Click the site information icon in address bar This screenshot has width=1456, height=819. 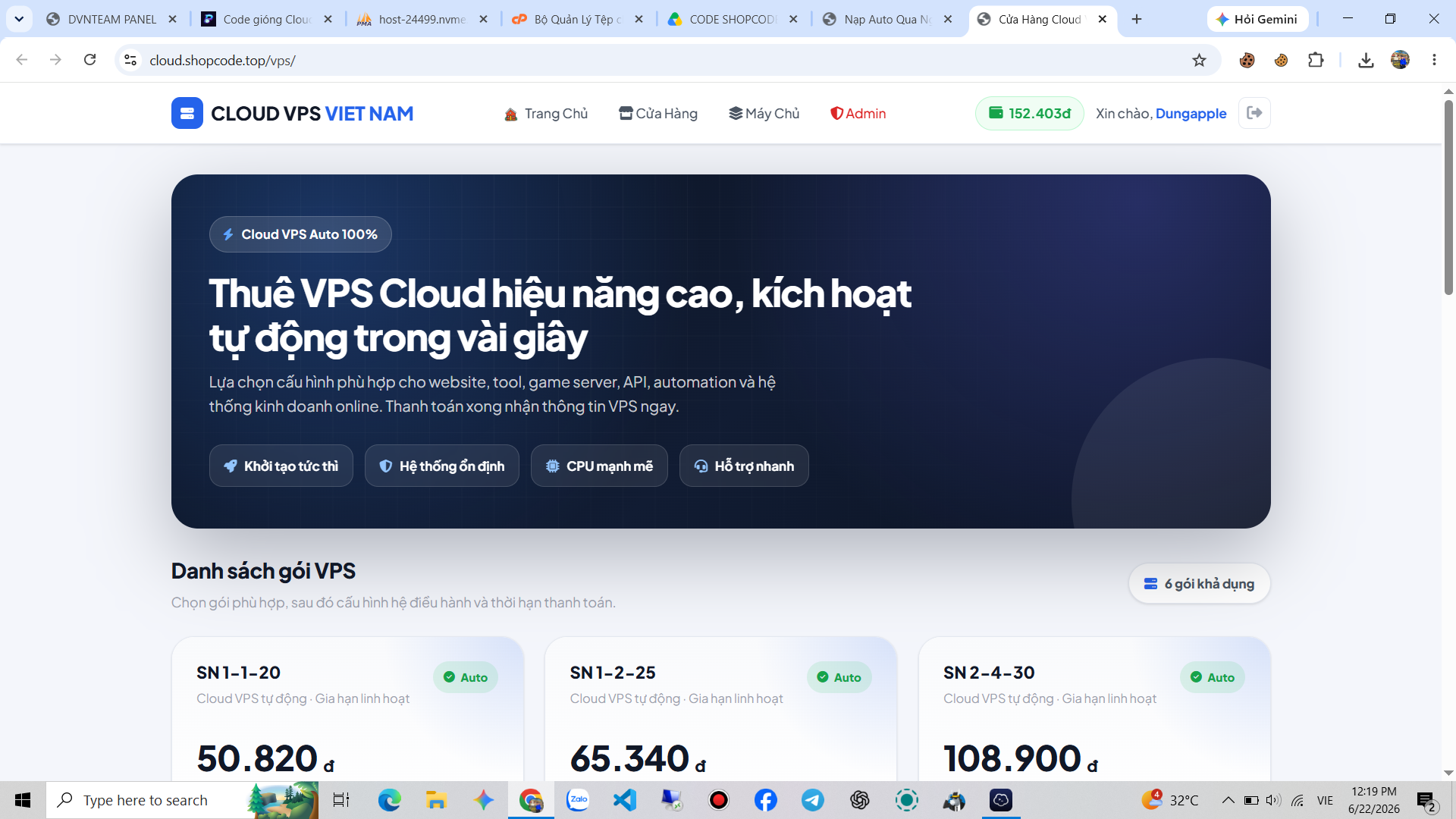[x=130, y=60]
